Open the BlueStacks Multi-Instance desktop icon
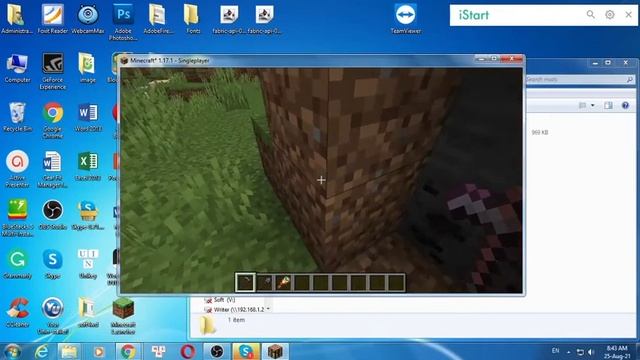Image resolution: width=640 pixels, height=360 pixels. (x=18, y=218)
